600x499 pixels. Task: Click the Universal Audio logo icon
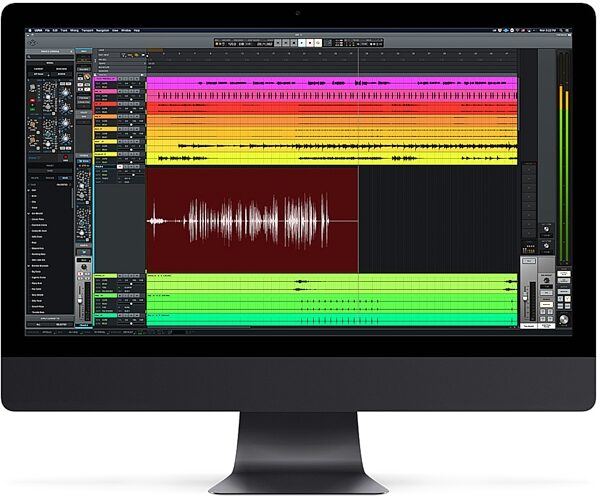click(34, 42)
